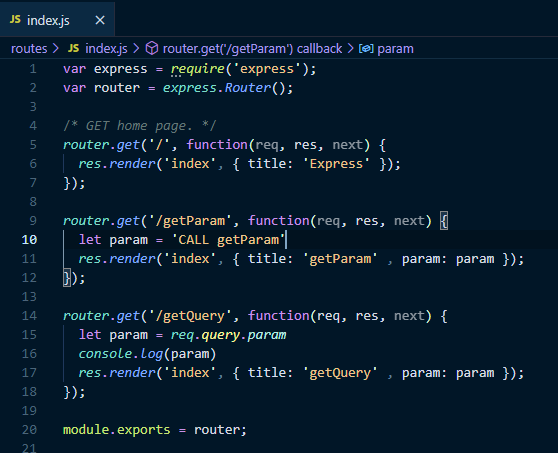Click 'res.render' on line 6
The image size is (558, 453).
click(x=117, y=164)
